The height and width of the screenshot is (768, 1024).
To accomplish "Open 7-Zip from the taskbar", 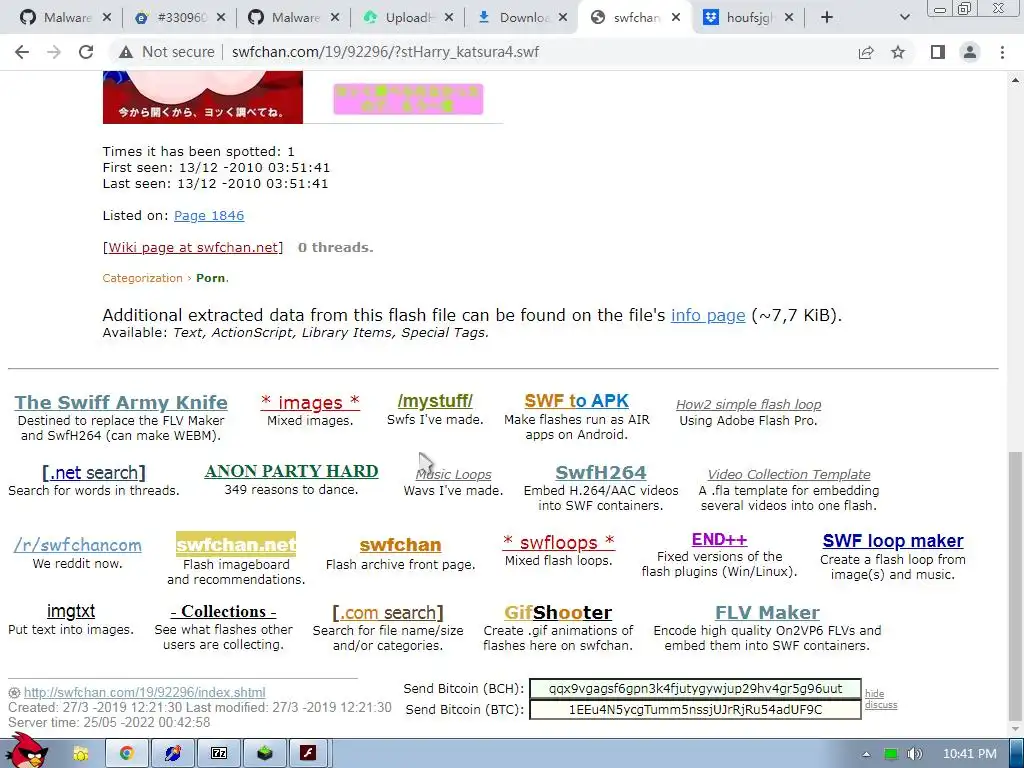I will 219,753.
